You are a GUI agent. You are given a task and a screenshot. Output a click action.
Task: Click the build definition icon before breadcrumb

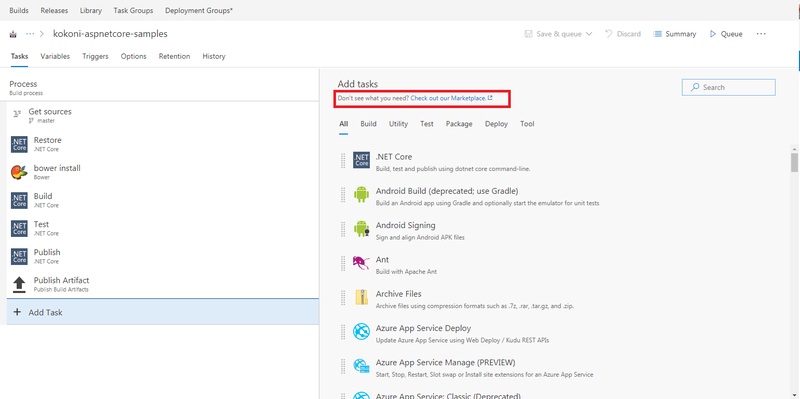tap(13, 34)
